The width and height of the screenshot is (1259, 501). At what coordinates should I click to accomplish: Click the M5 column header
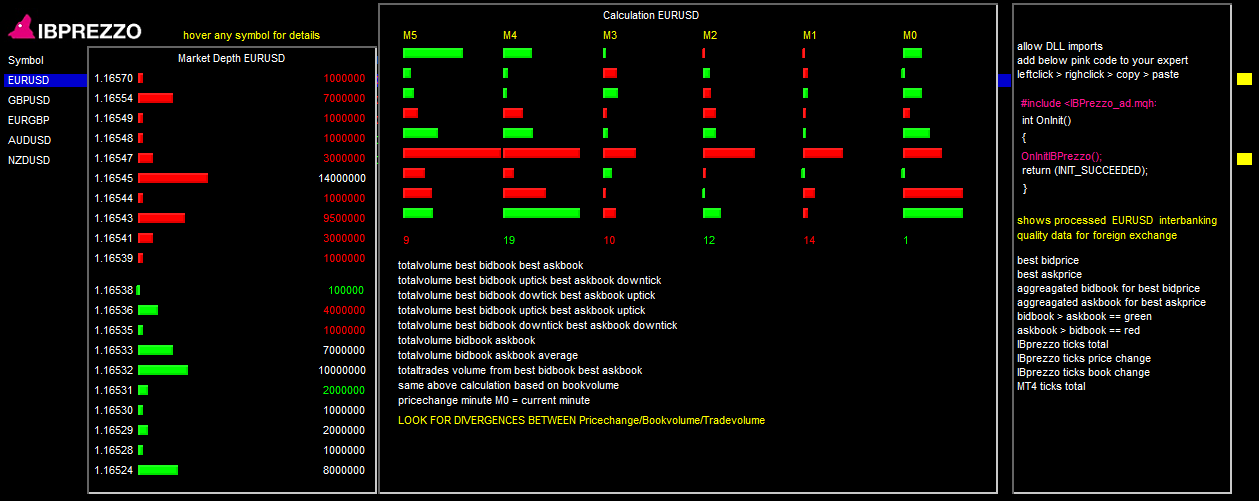click(410, 36)
